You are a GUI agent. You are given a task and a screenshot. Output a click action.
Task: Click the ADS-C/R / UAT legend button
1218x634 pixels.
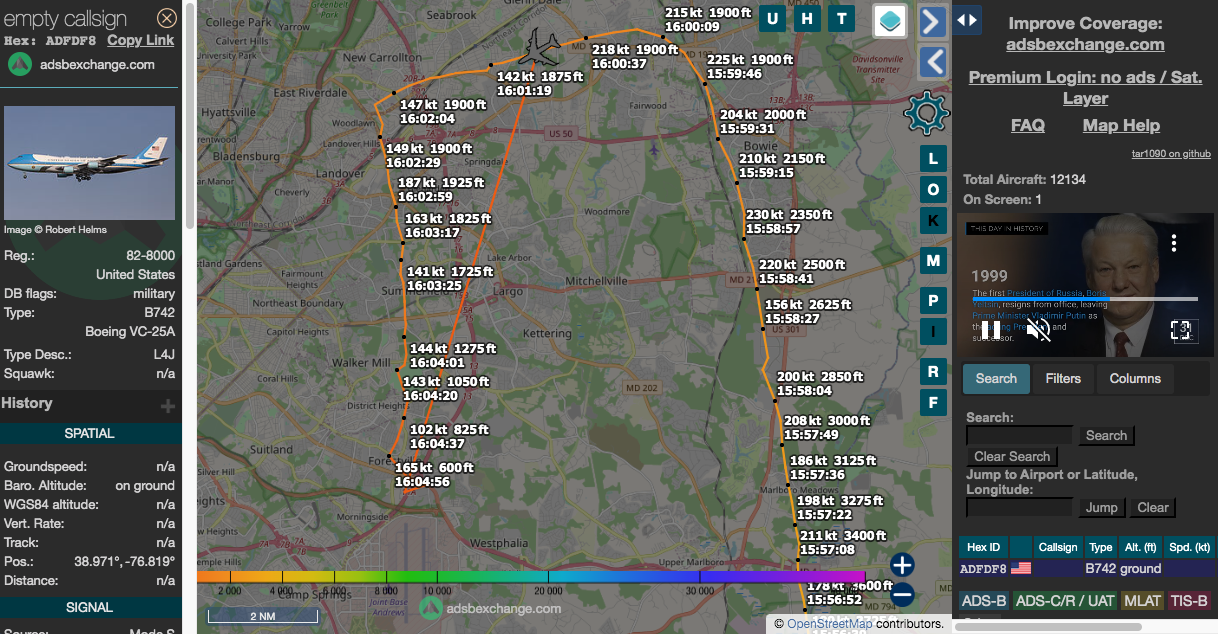coord(1064,601)
